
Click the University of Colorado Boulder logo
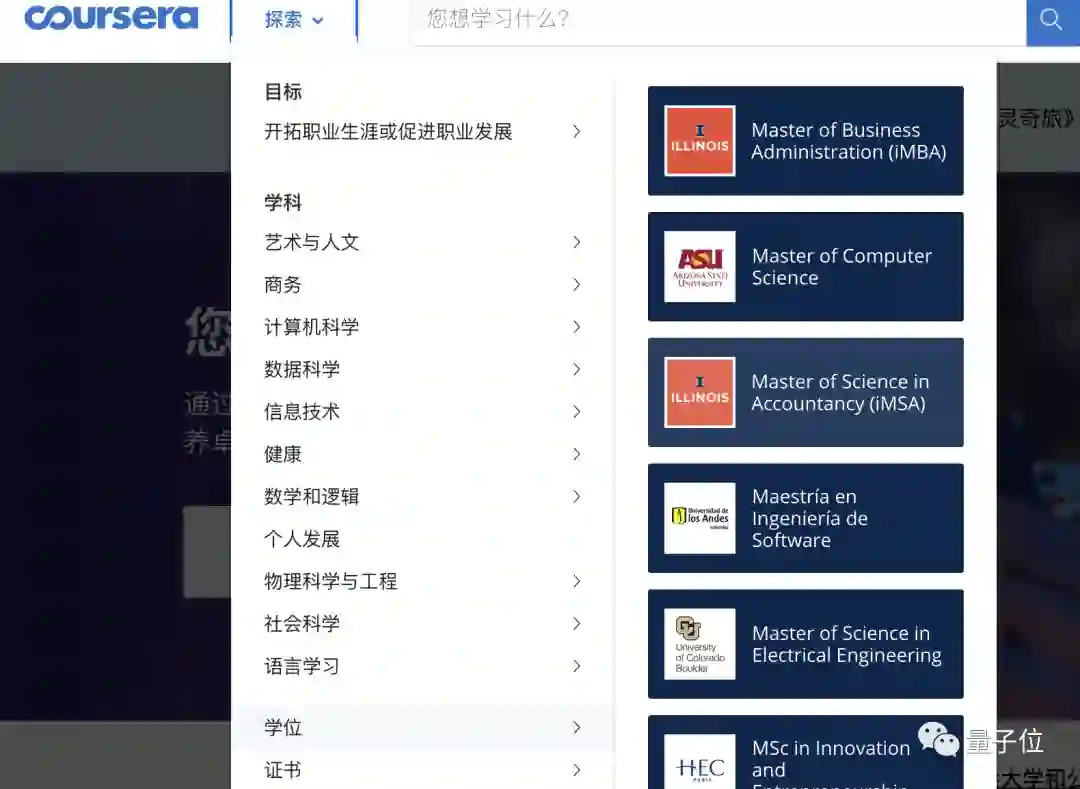(700, 644)
